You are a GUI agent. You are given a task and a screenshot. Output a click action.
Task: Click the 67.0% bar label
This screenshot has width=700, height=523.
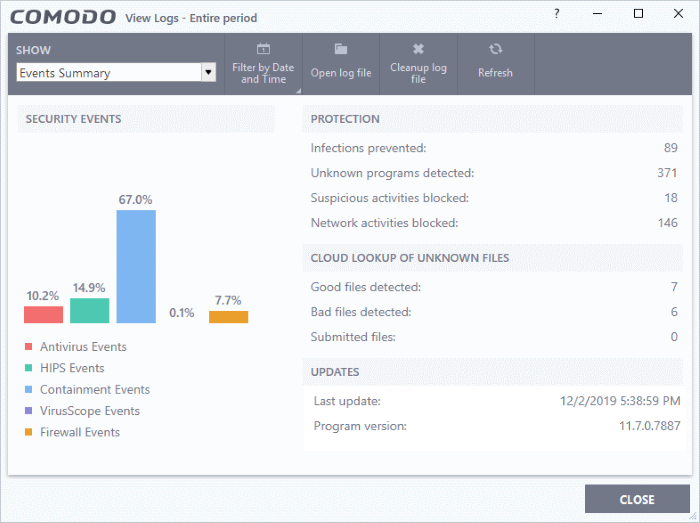[x=135, y=199]
